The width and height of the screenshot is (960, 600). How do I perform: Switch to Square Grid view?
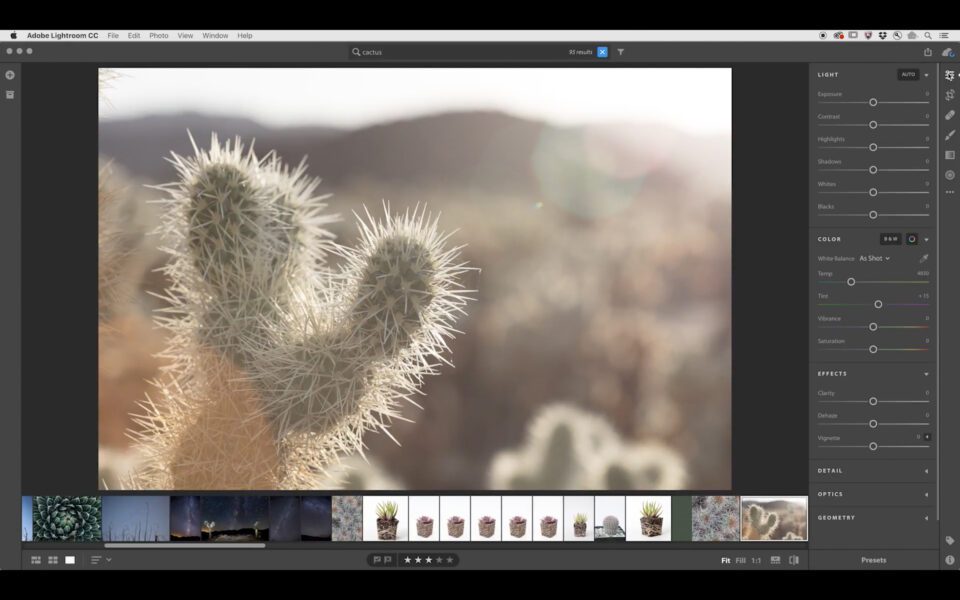coord(53,560)
